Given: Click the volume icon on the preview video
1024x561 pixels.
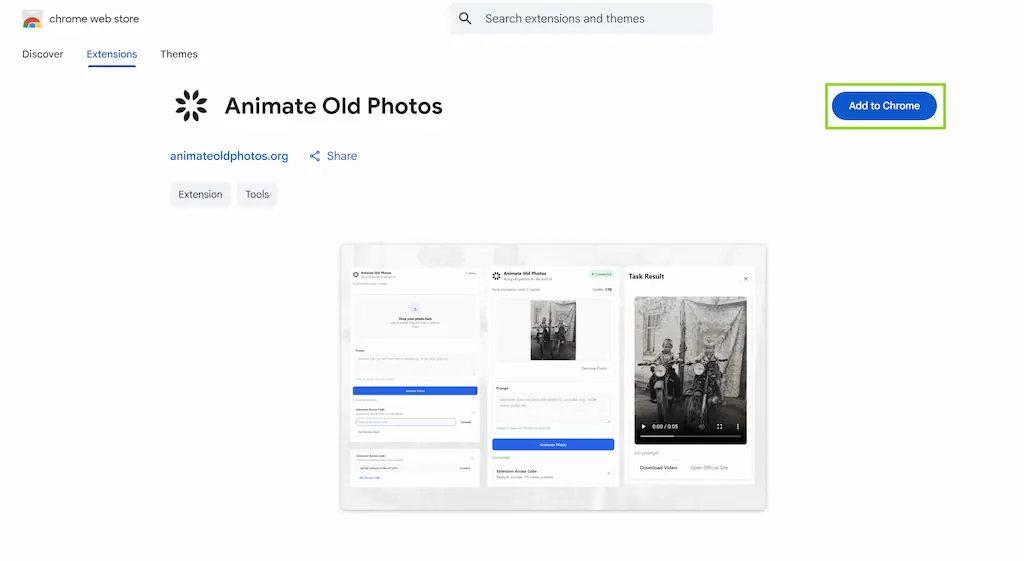Looking at the screenshot, I should point(701,426).
